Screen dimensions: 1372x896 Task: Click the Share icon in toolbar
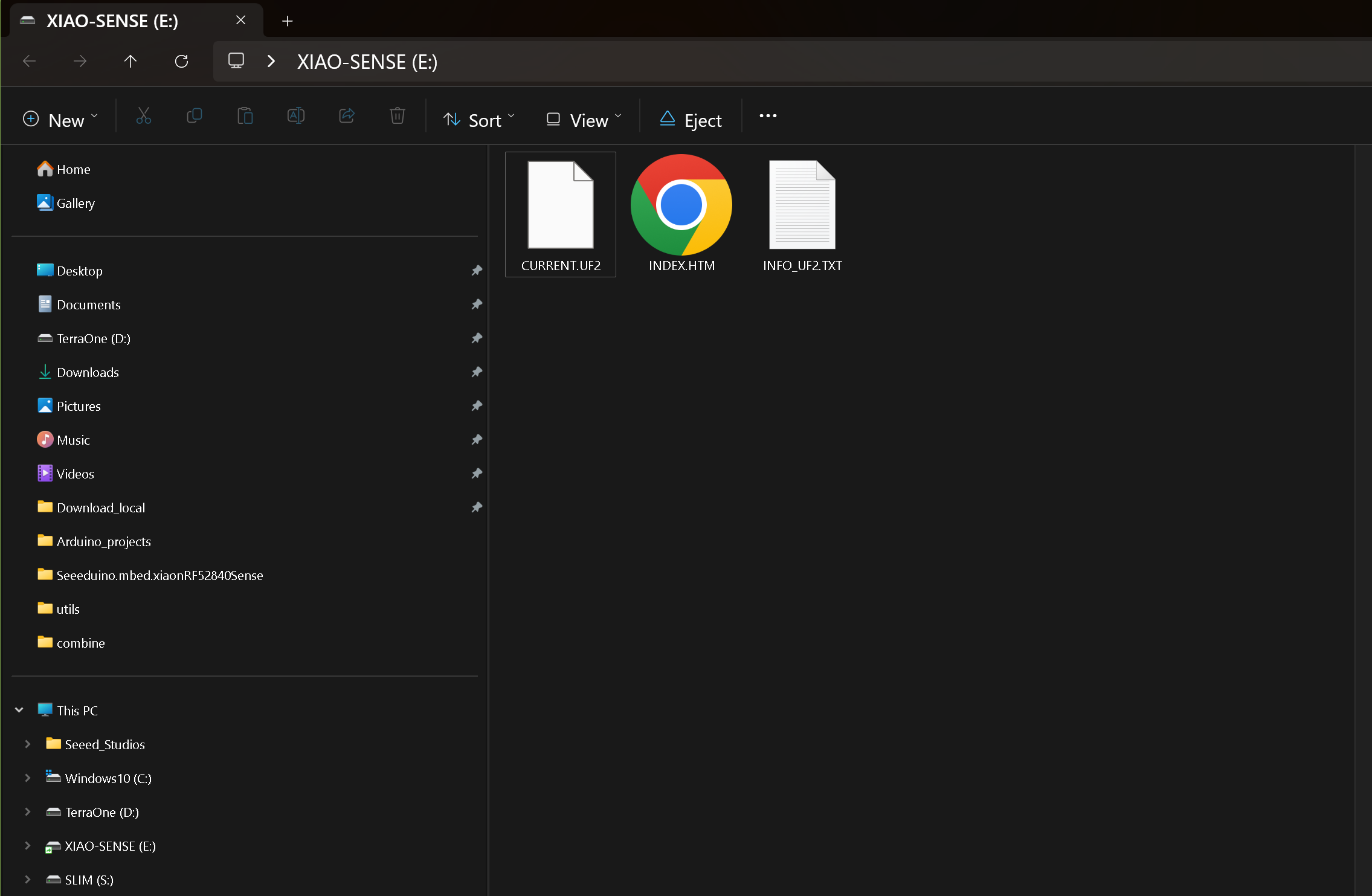pyautogui.click(x=347, y=116)
